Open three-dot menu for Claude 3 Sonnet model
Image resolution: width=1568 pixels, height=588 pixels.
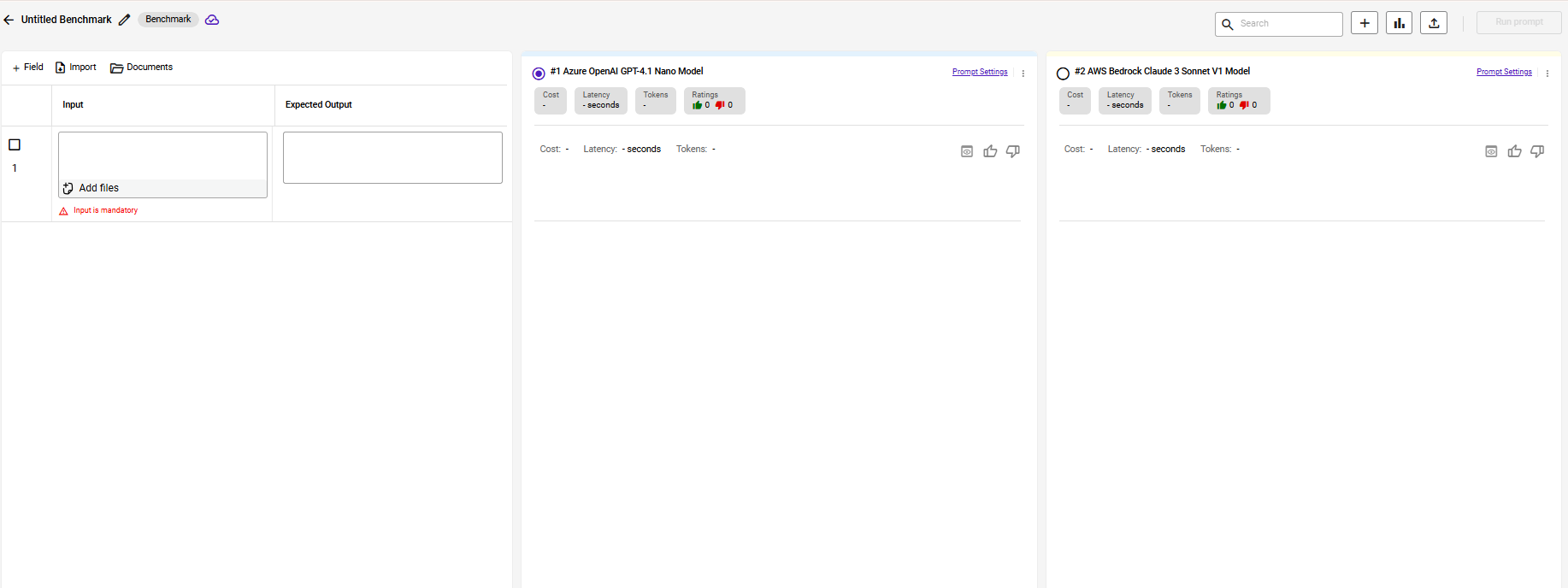(1547, 73)
